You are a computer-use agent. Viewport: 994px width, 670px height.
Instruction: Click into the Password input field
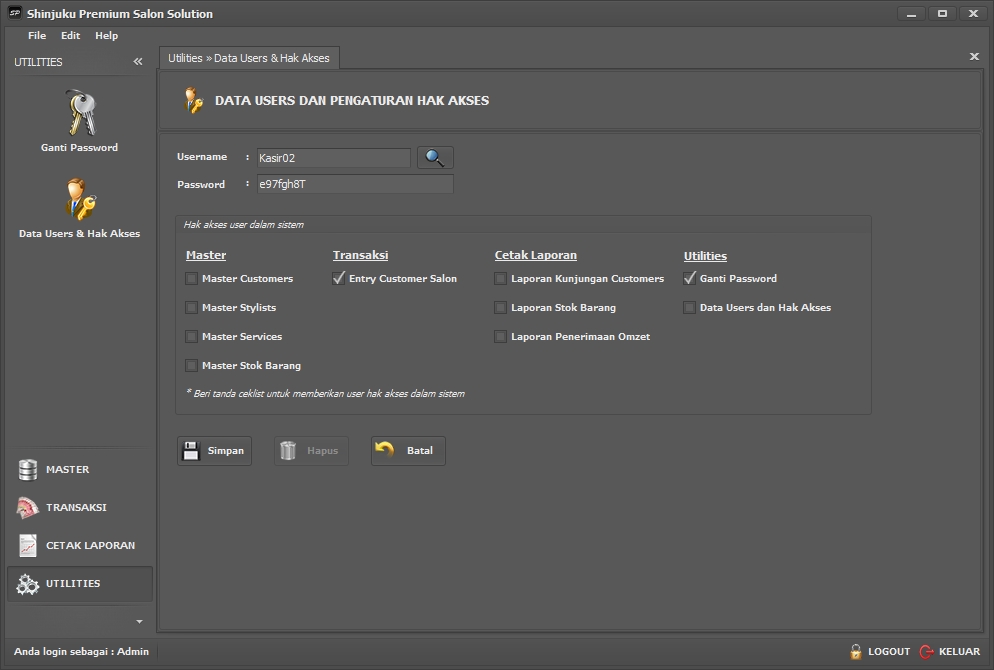[354, 185]
